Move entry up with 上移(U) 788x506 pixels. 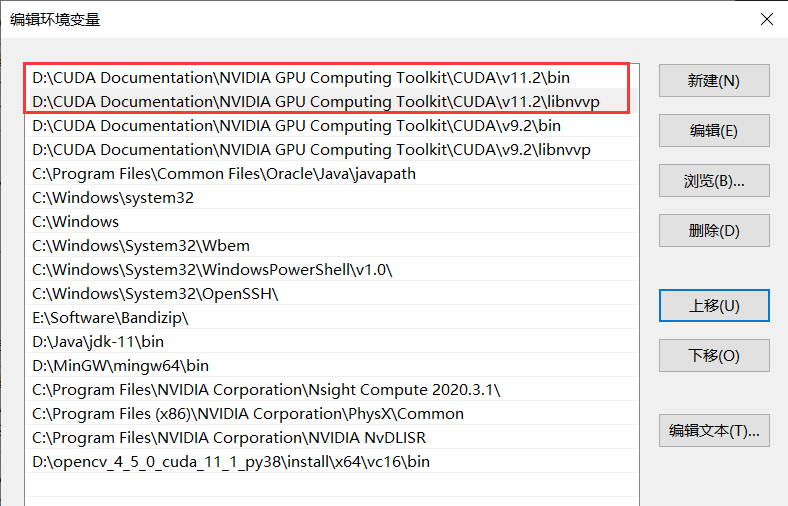click(713, 305)
